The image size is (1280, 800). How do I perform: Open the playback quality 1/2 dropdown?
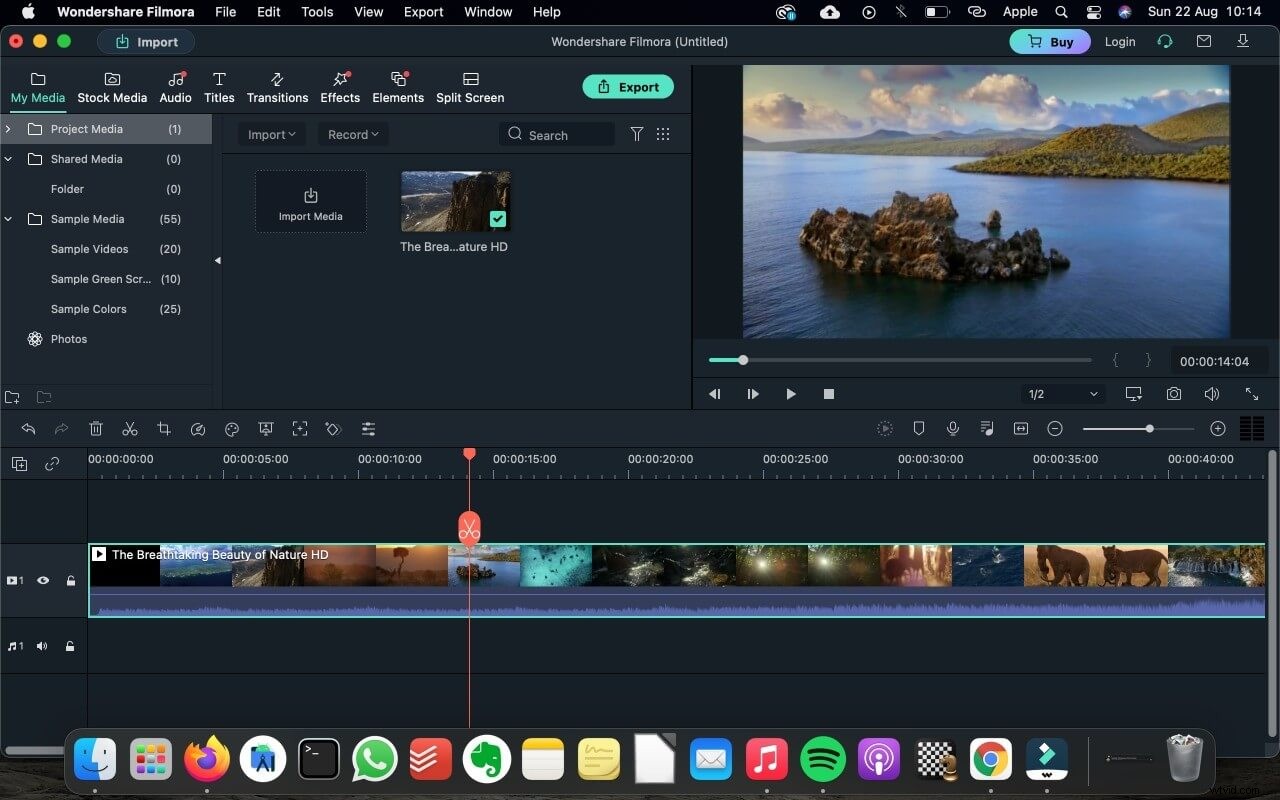point(1062,394)
